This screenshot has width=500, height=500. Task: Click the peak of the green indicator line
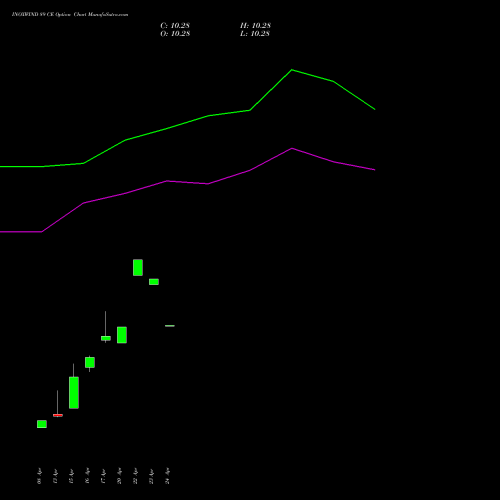pyautogui.click(x=292, y=70)
